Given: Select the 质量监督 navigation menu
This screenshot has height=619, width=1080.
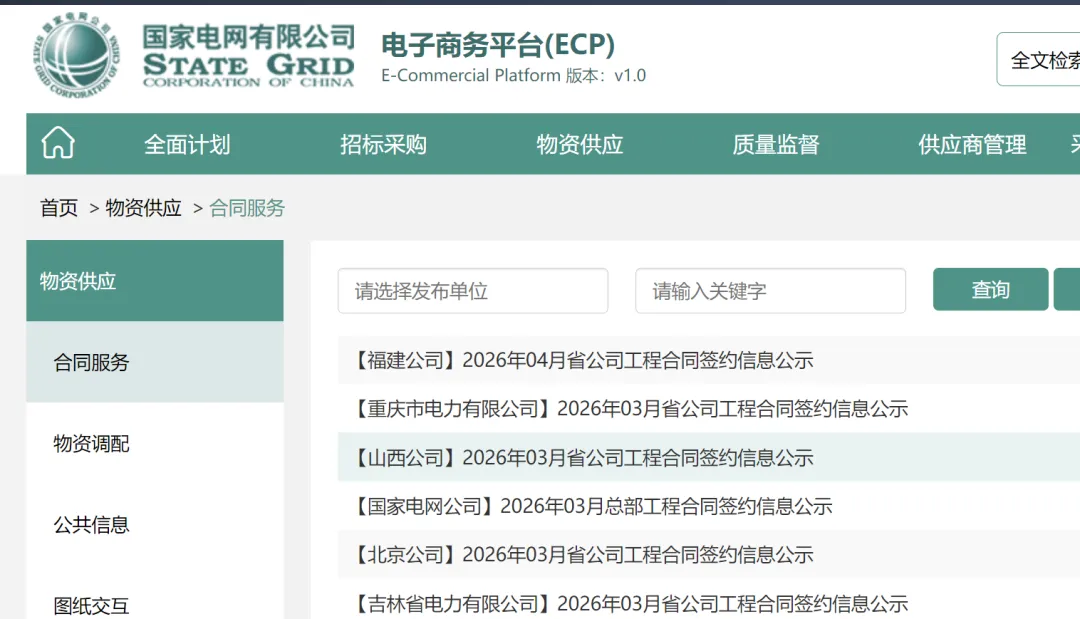Looking at the screenshot, I should coord(775,144).
